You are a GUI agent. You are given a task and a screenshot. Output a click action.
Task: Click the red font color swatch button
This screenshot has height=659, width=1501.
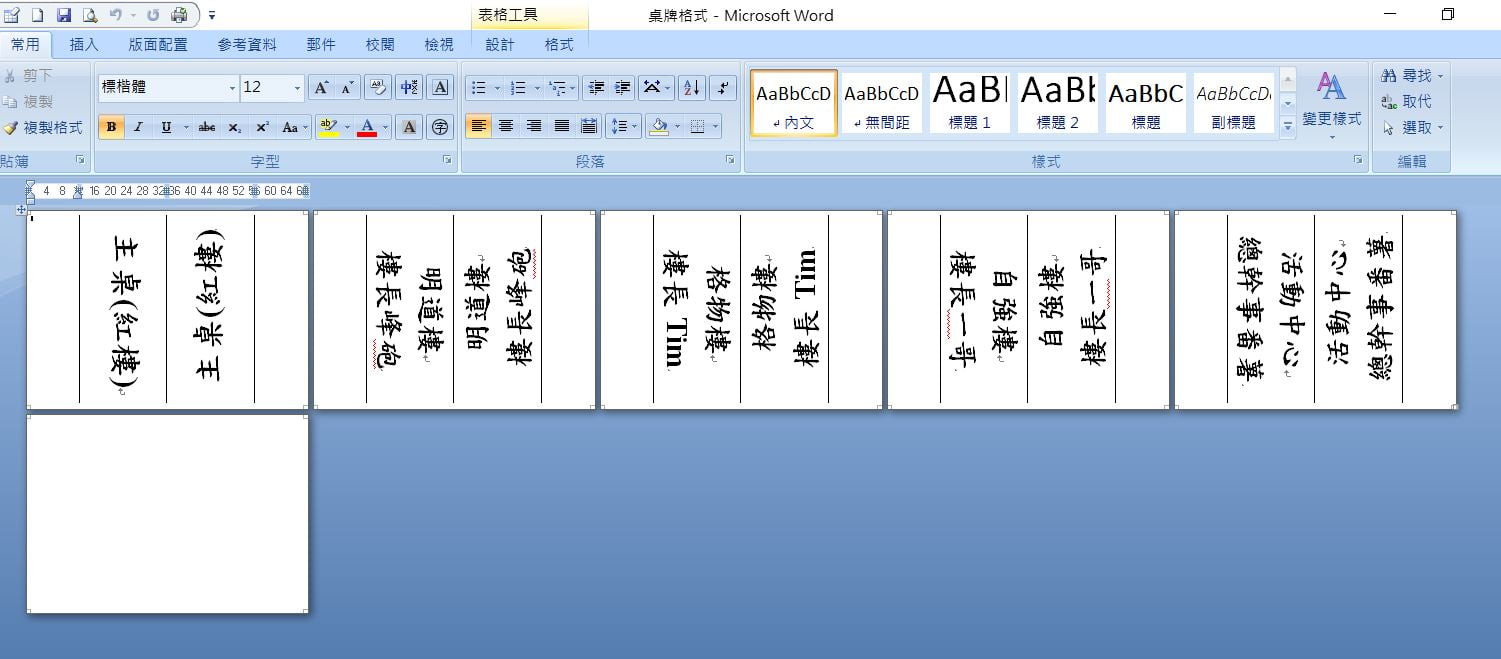[366, 127]
